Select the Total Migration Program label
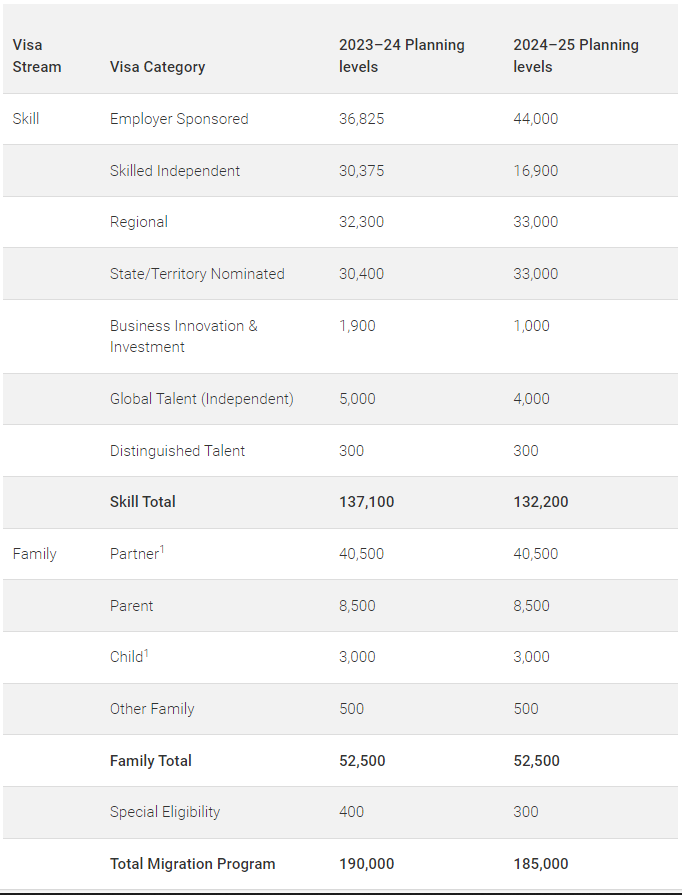 (192, 864)
